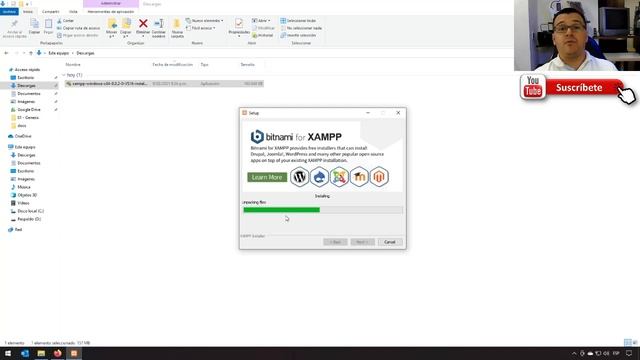This screenshot has width=640, height=360.
Task: Open Objetos 3D in the sidebar
Action: tap(27, 195)
